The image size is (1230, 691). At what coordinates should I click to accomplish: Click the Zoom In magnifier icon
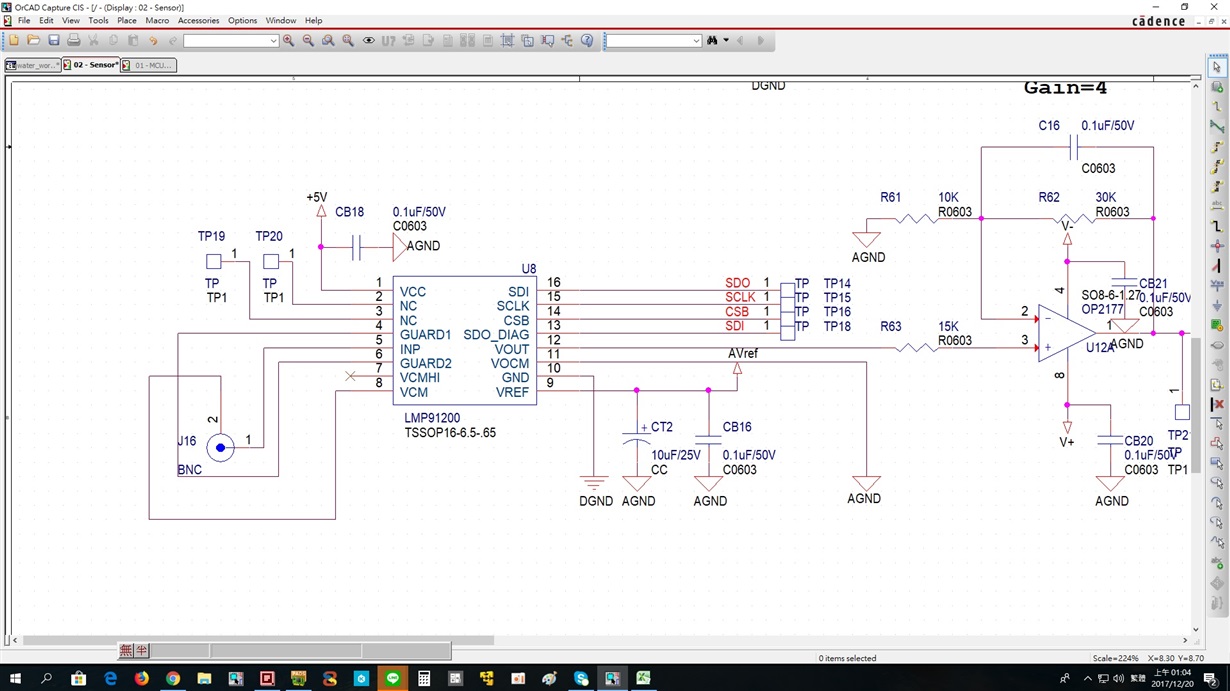pyautogui.click(x=288, y=41)
